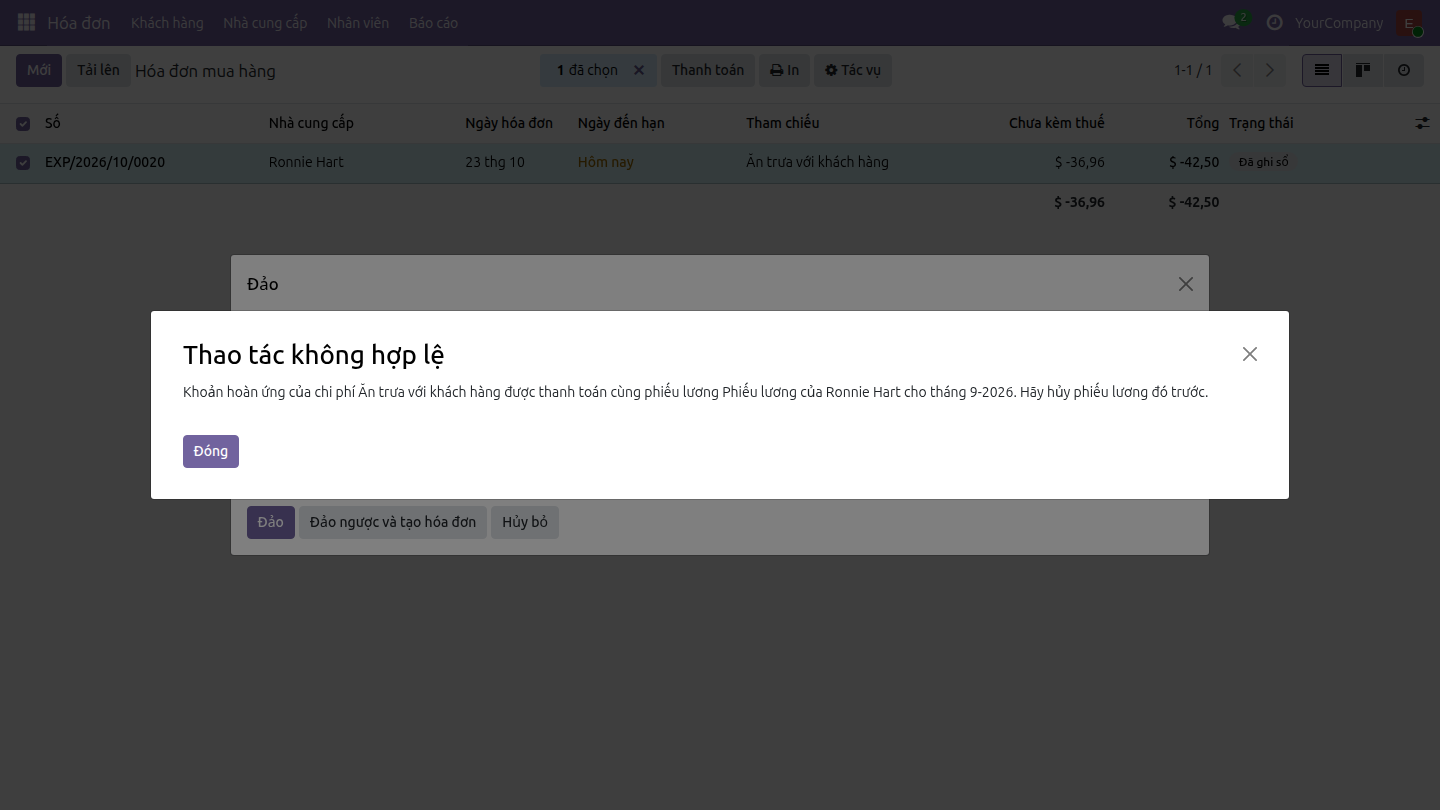
Task: Click the Thanh toán button
Action: coord(708,70)
